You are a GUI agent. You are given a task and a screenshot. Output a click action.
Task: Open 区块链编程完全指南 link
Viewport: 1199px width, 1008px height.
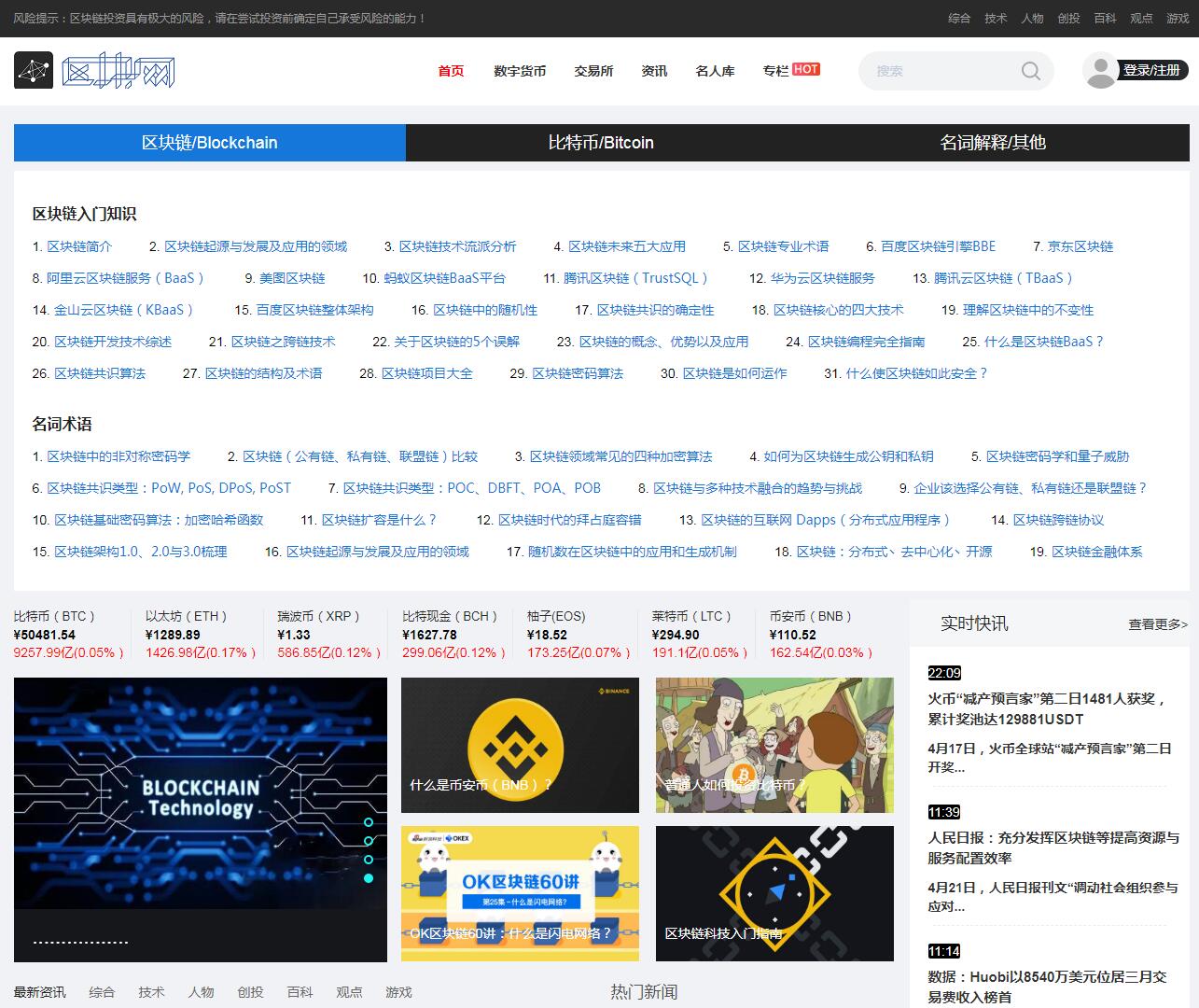coord(866,342)
